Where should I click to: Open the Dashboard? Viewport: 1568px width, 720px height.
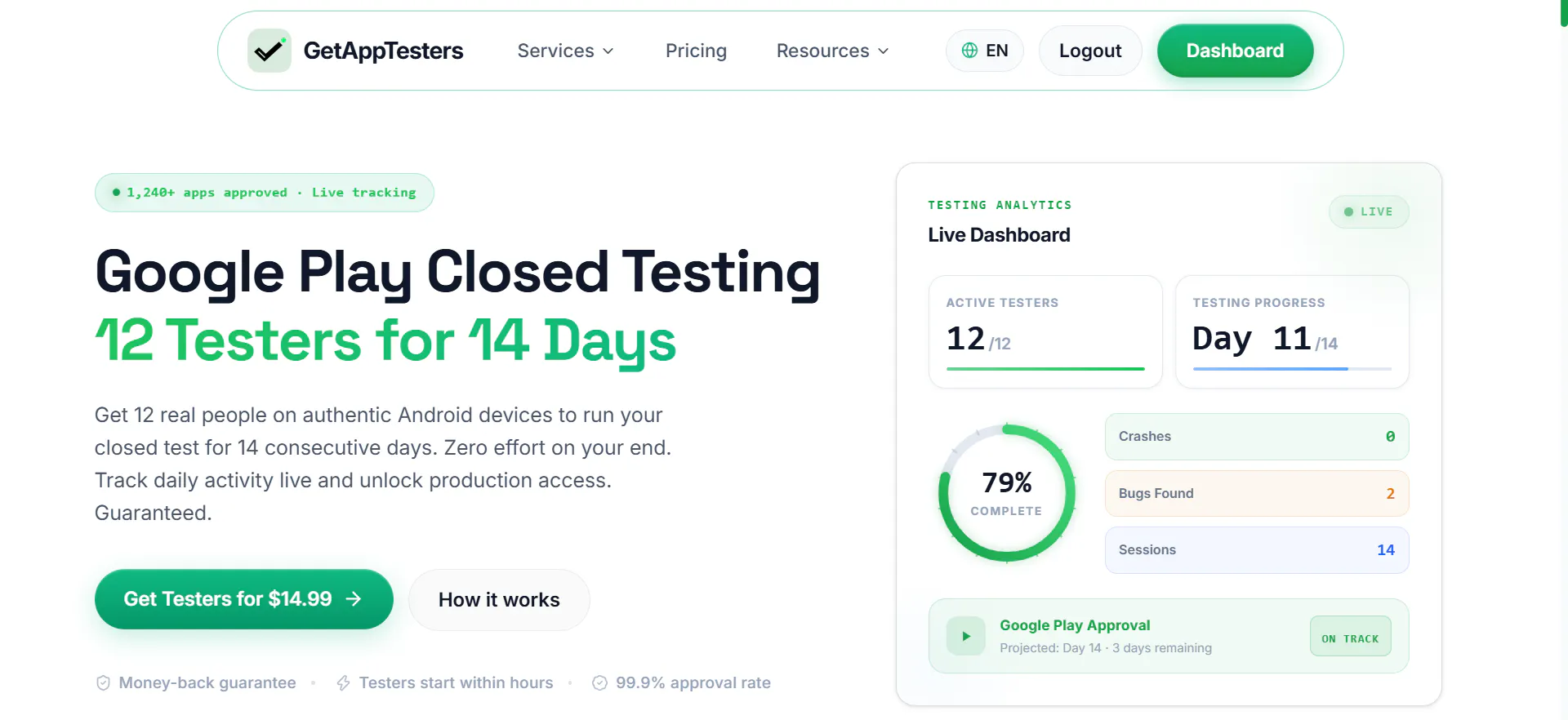click(1235, 51)
